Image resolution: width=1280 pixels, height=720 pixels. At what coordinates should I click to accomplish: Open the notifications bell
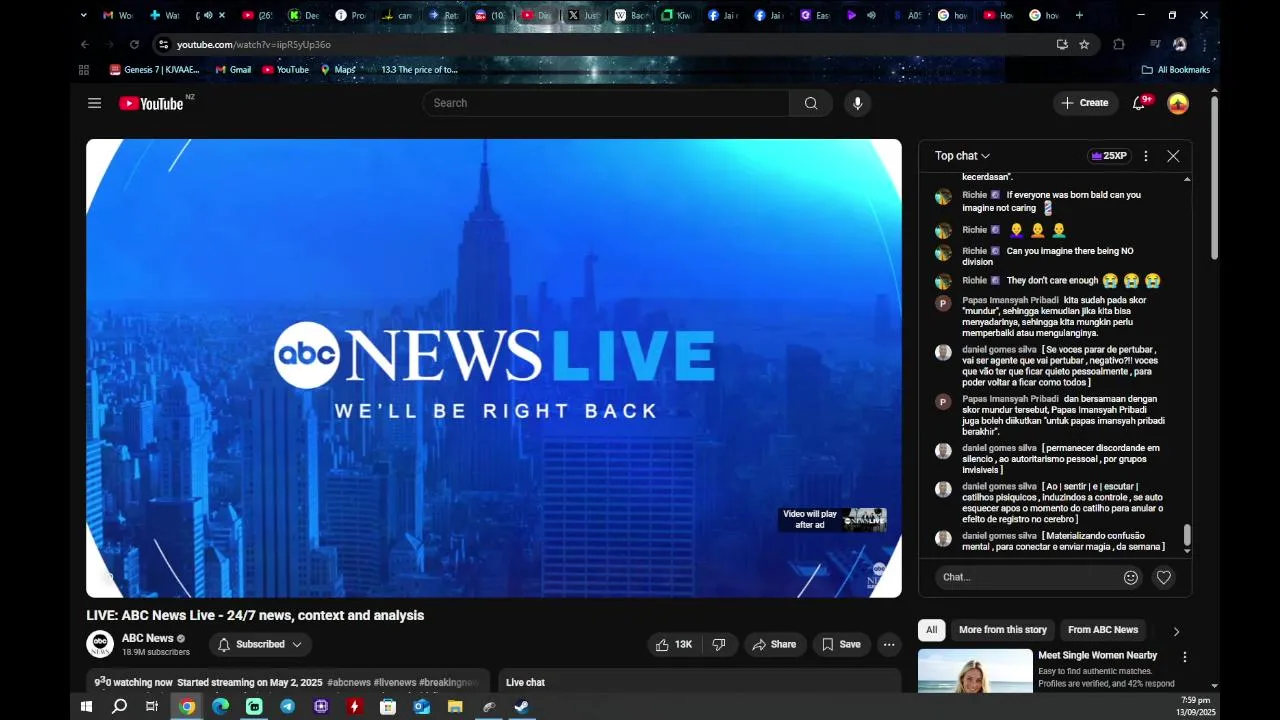tap(1138, 103)
